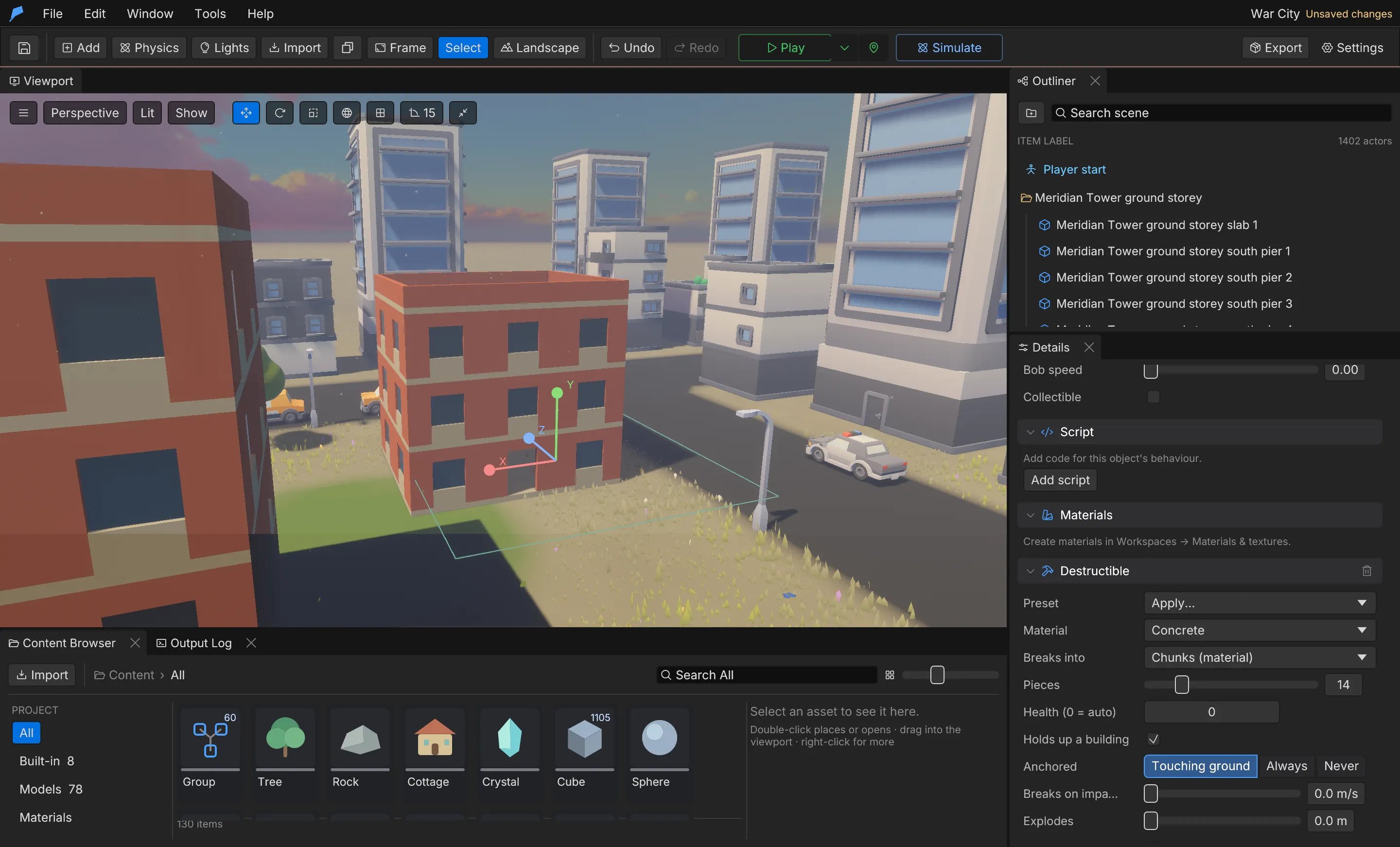Open the Tools menu
The image size is (1400, 847).
[210, 14]
